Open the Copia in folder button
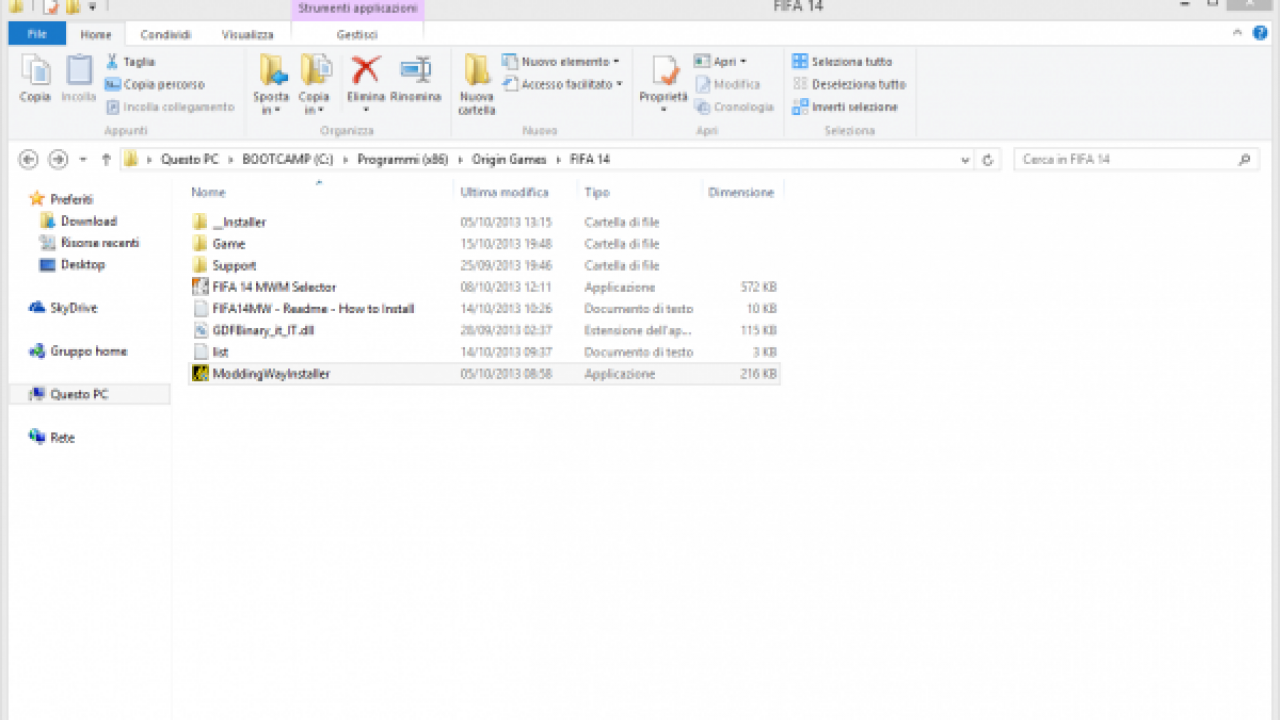The image size is (1280, 720). pyautogui.click(x=314, y=84)
